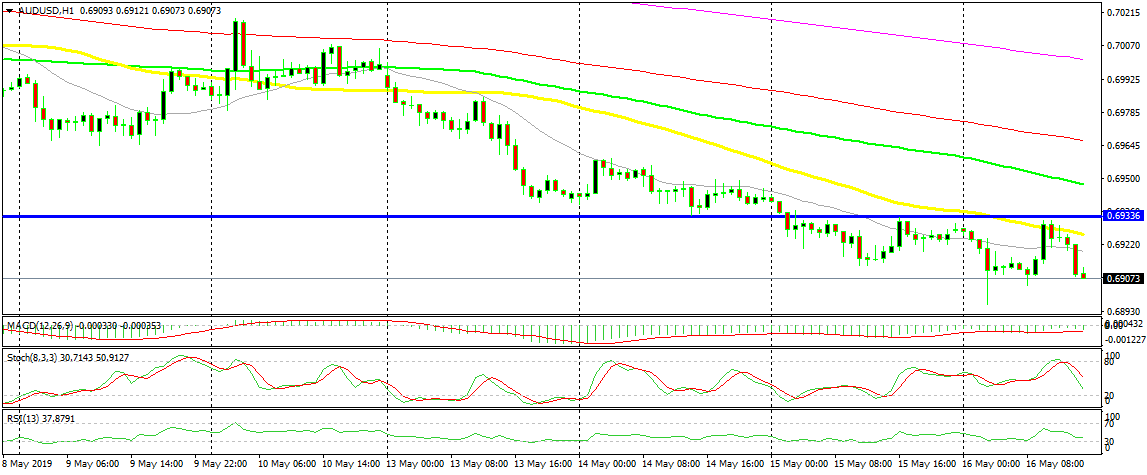Click the current price label 0.69073
Image resolution: width=1147 pixels, height=475 pixels.
pos(1123,278)
